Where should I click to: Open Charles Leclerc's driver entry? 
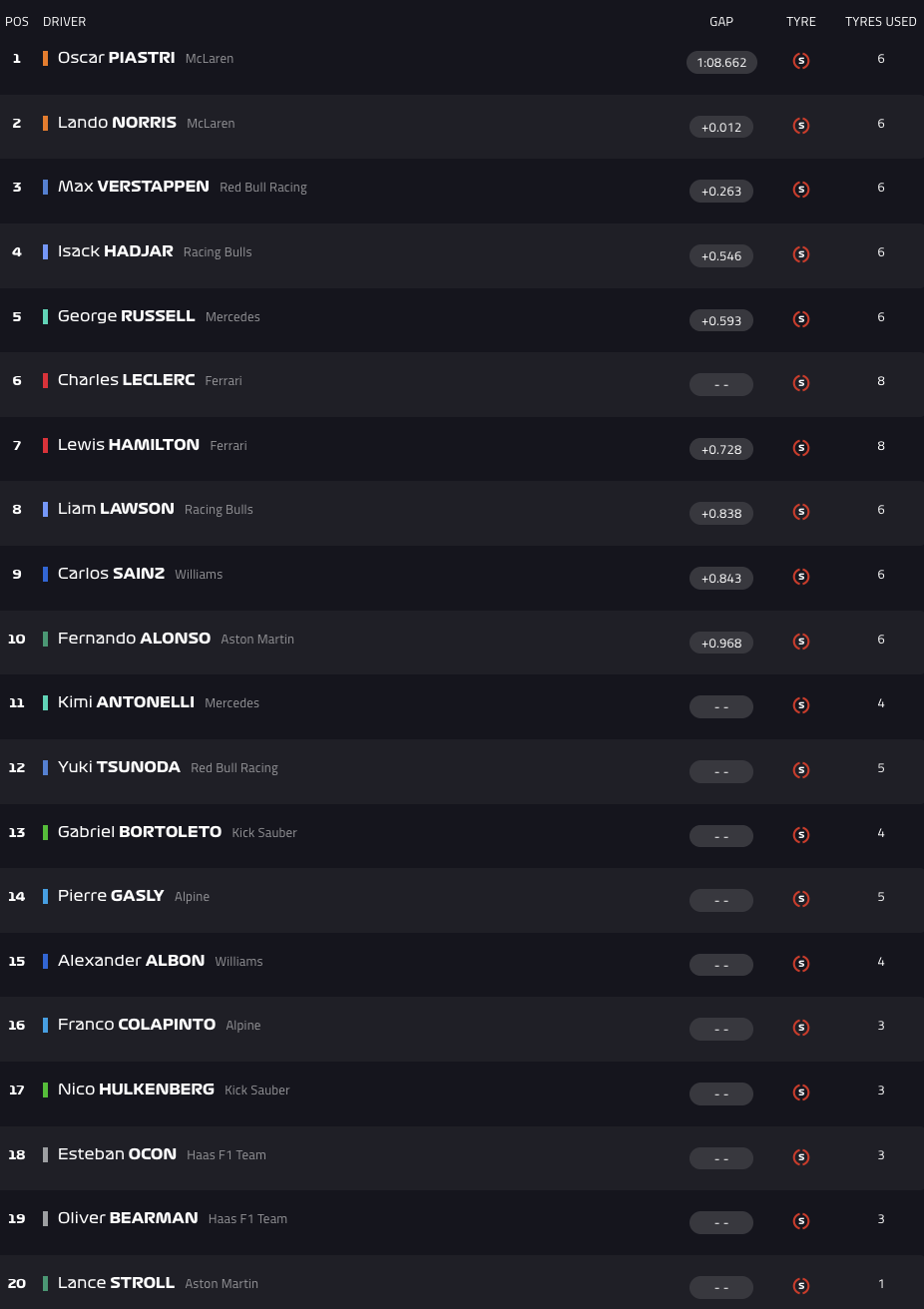126,380
